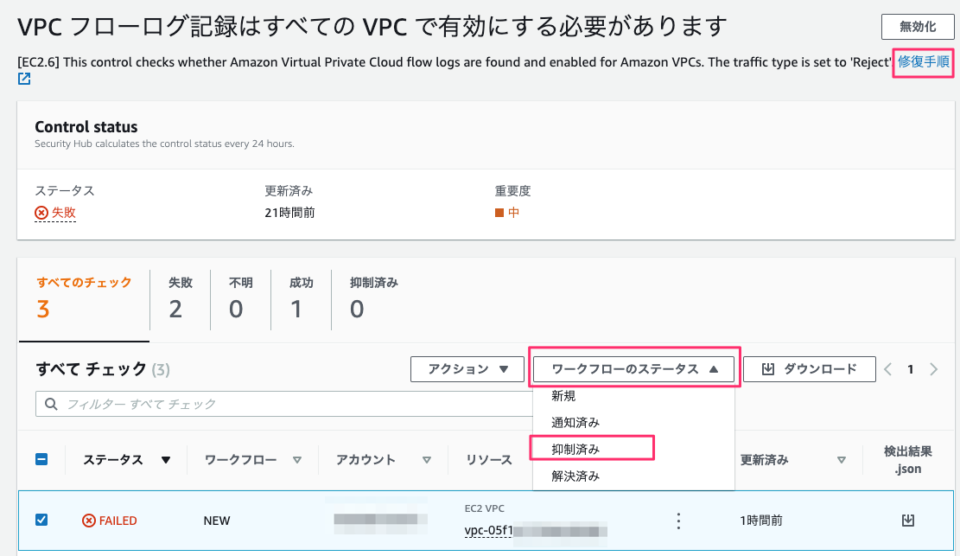Open the アクション dropdown
This screenshot has height=556, width=960.
pyautogui.click(x=467, y=369)
